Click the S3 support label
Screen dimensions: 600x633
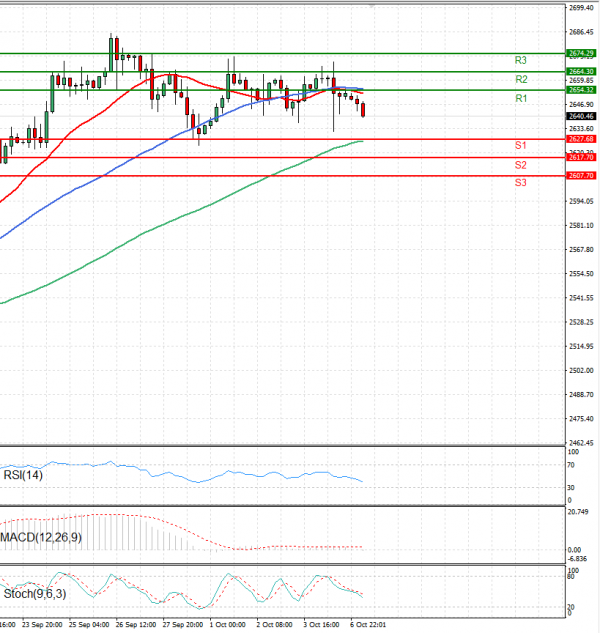coord(520,182)
